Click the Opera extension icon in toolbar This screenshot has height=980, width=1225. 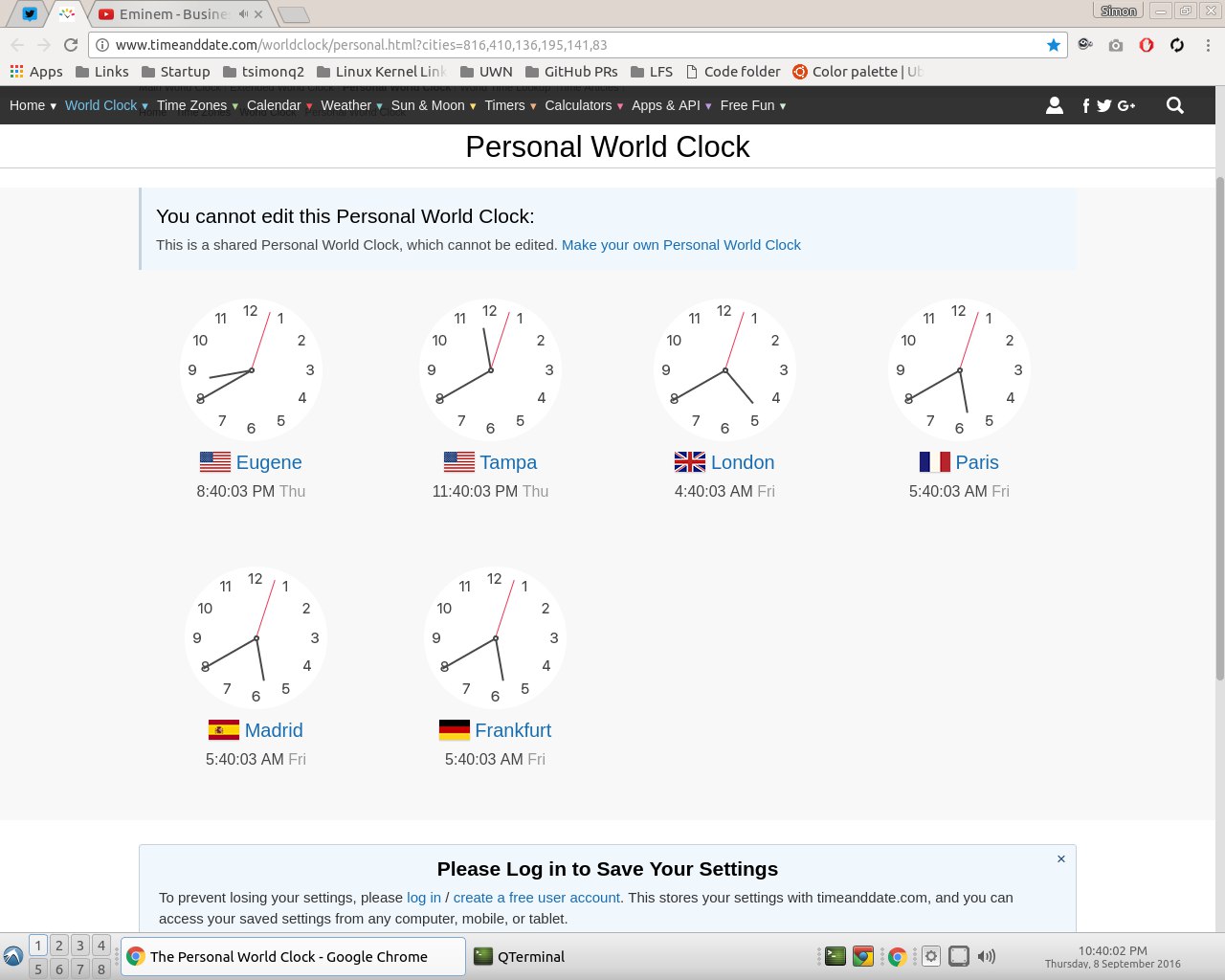(1147, 45)
